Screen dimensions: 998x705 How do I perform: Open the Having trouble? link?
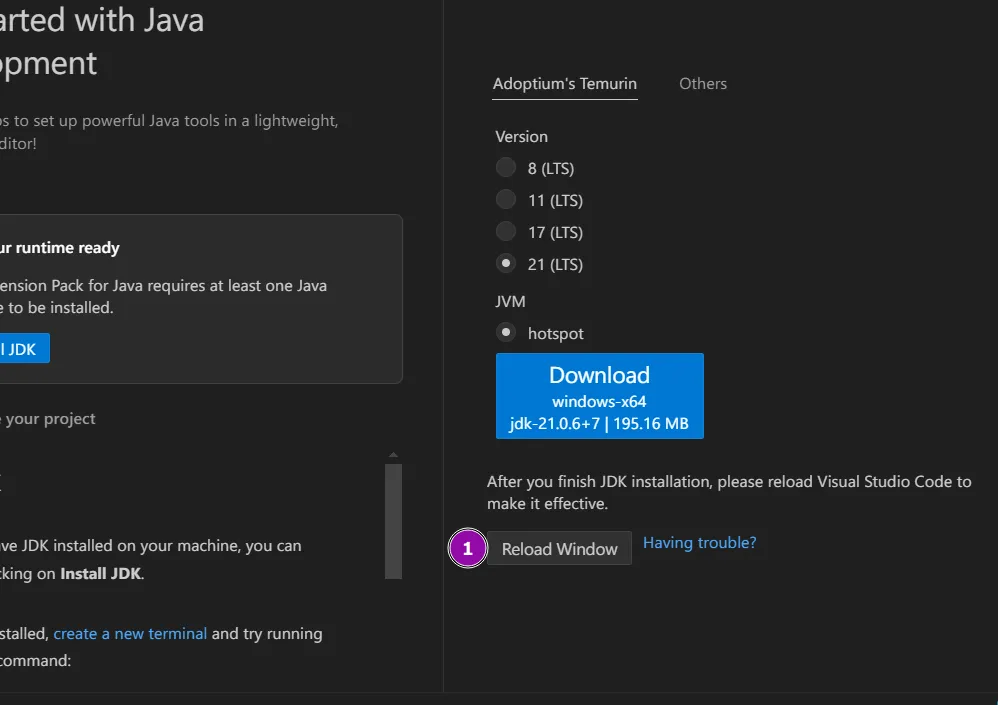[699, 543]
